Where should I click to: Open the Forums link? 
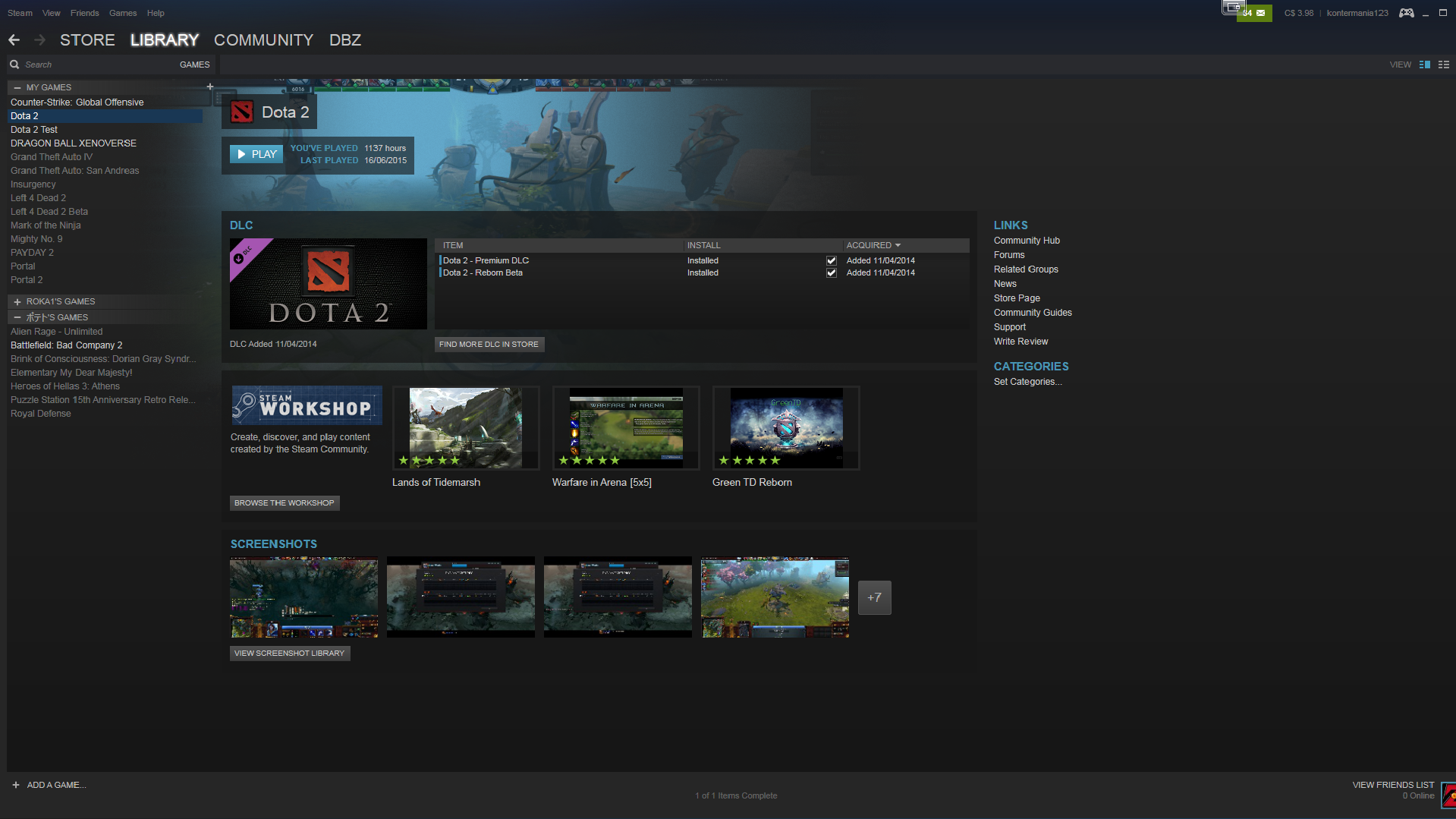click(1009, 255)
